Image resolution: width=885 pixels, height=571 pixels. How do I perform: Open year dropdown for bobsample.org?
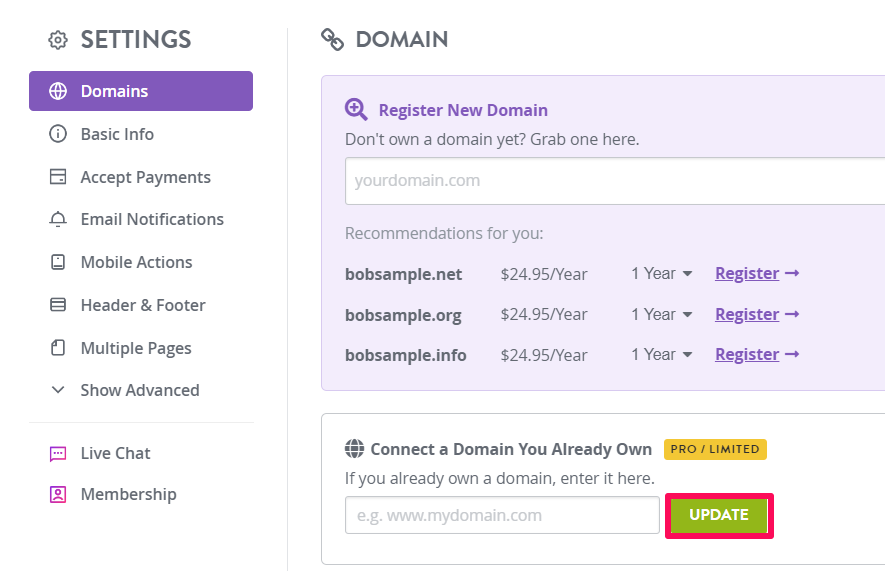[x=661, y=314]
